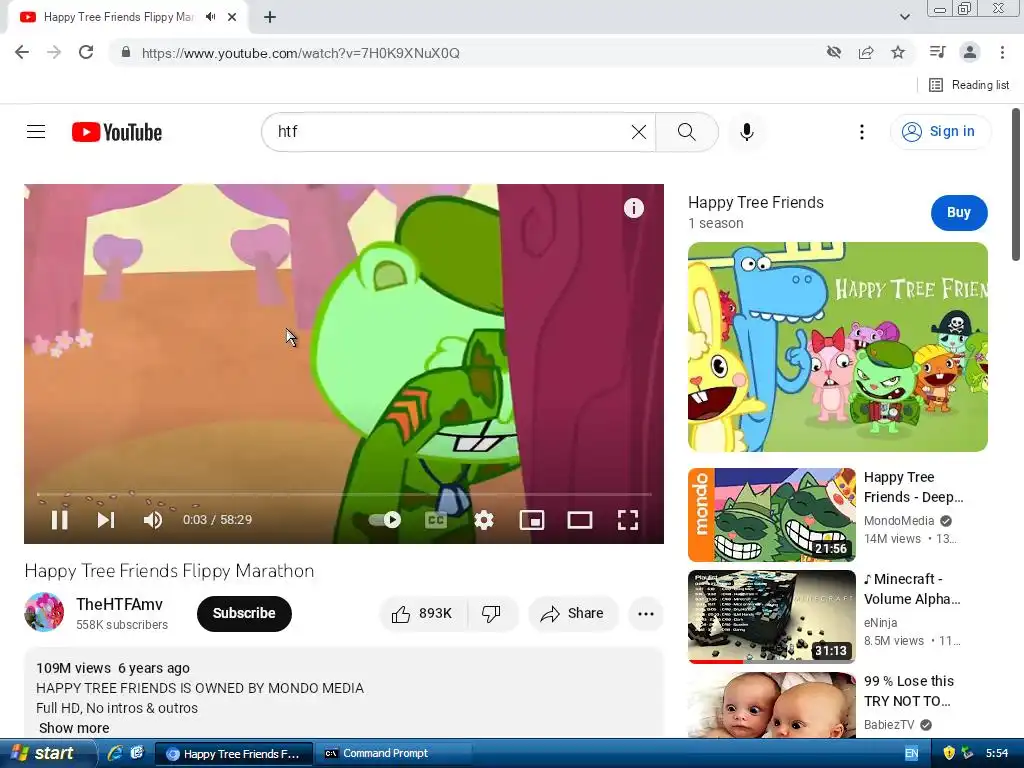Image resolution: width=1024 pixels, height=768 pixels.
Task: Open the Happy Tree Friends Deep video thumbnail
Action: (x=772, y=515)
